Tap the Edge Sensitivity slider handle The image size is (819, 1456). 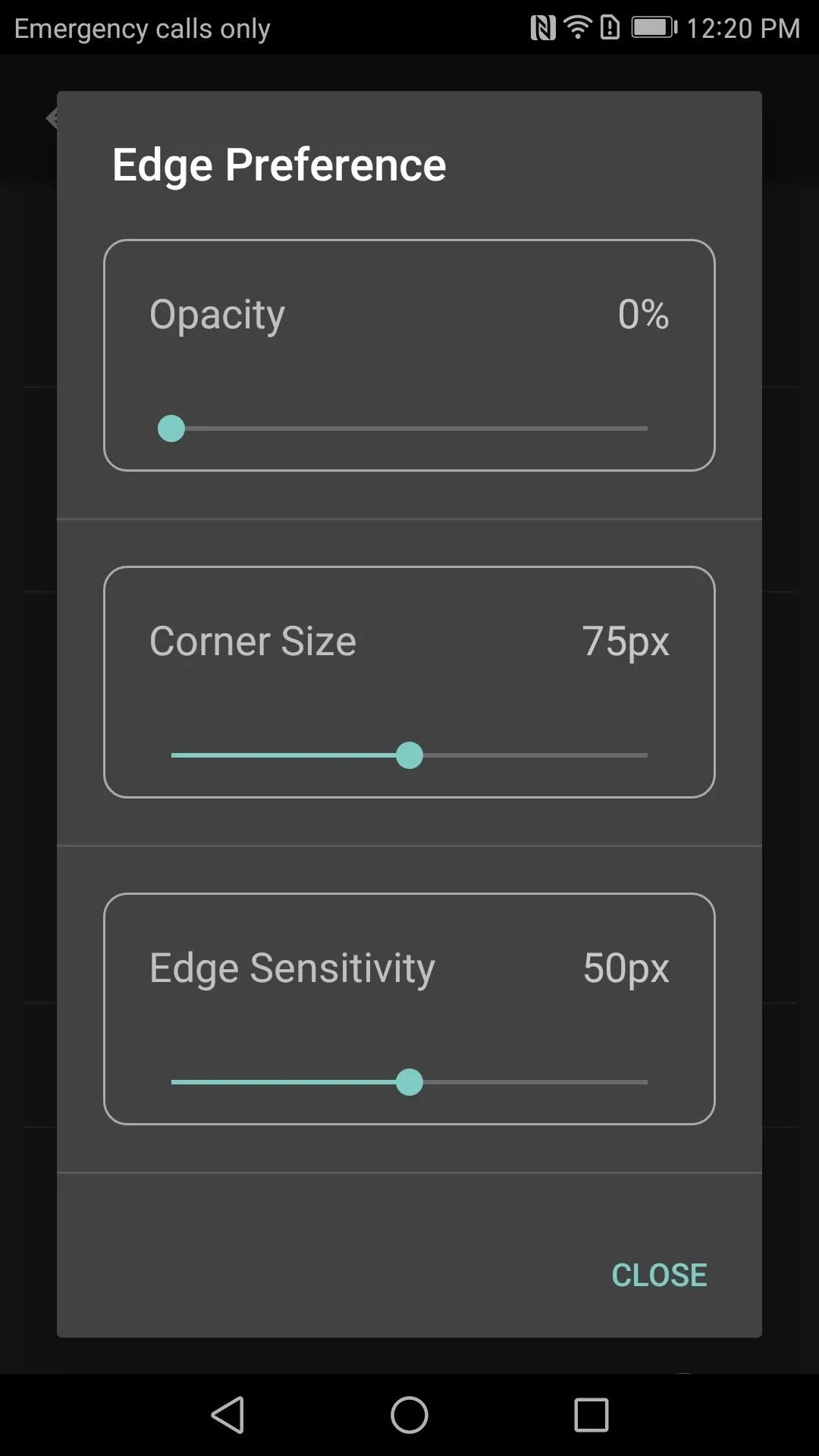(409, 1082)
